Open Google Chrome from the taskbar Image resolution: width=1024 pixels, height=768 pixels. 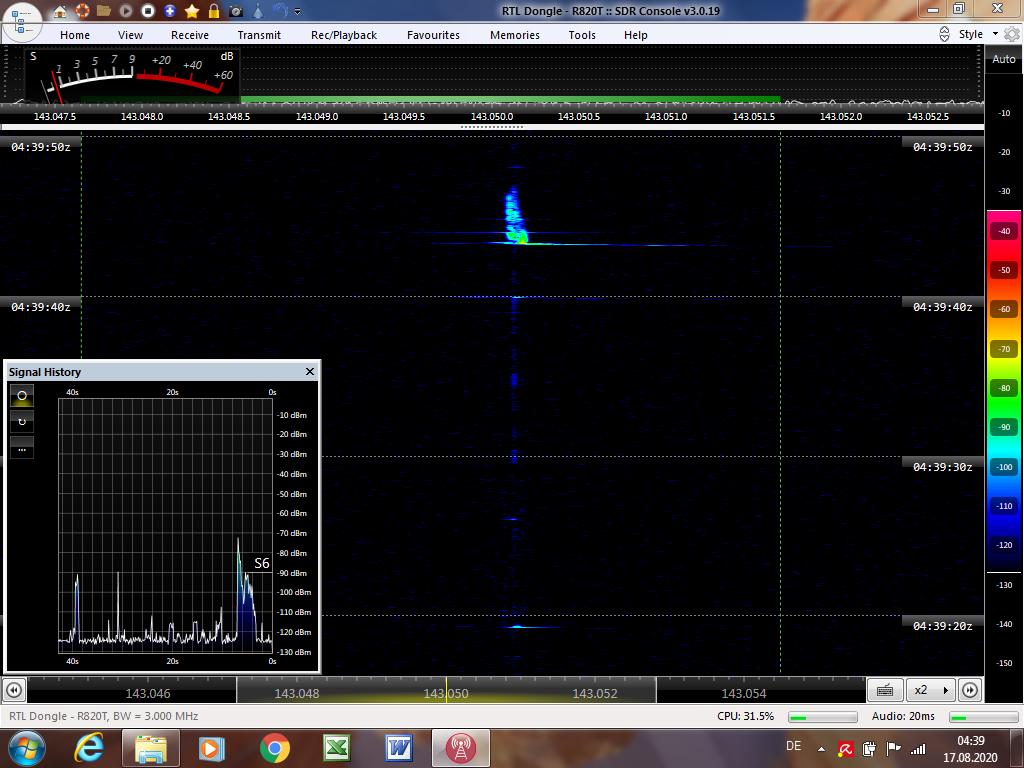tap(275, 748)
